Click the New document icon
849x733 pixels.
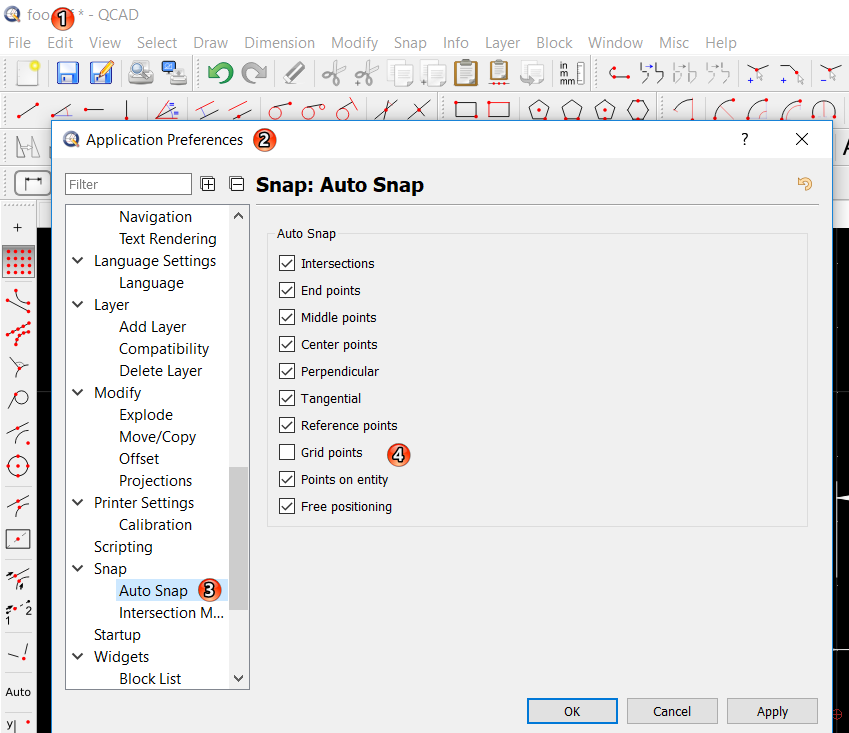(x=27, y=73)
